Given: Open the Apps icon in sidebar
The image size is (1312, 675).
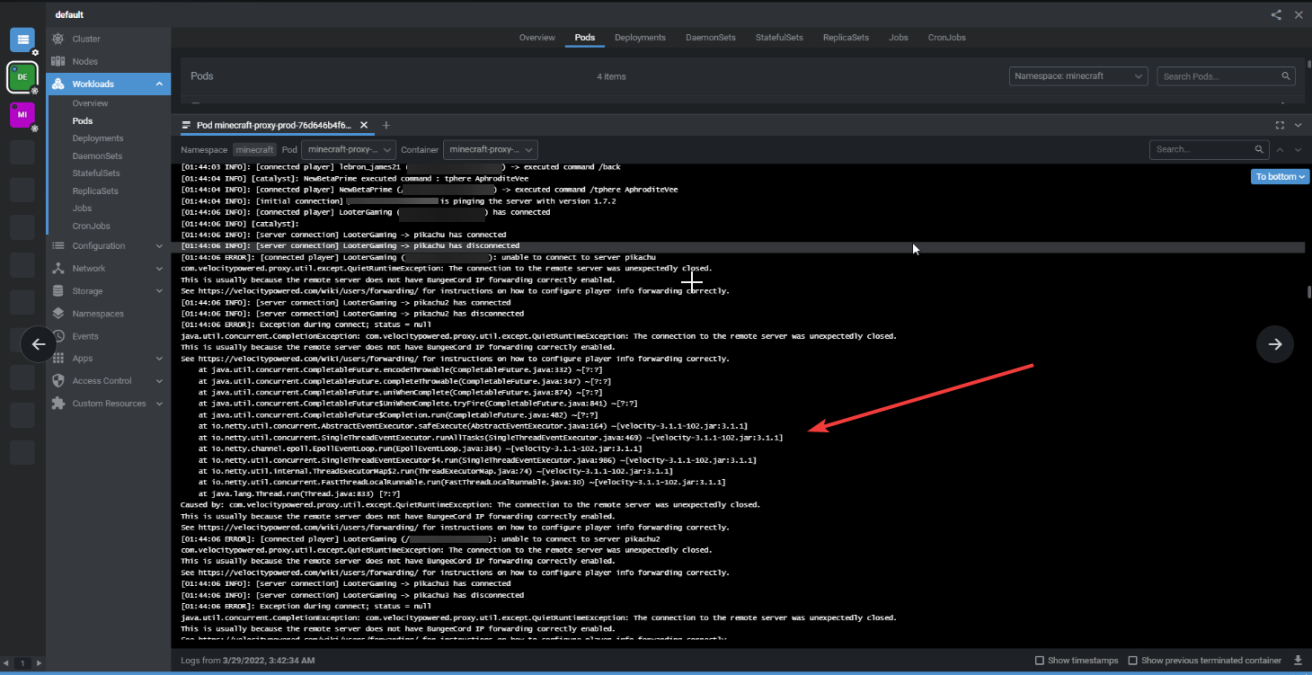Looking at the screenshot, I should click(x=59, y=358).
